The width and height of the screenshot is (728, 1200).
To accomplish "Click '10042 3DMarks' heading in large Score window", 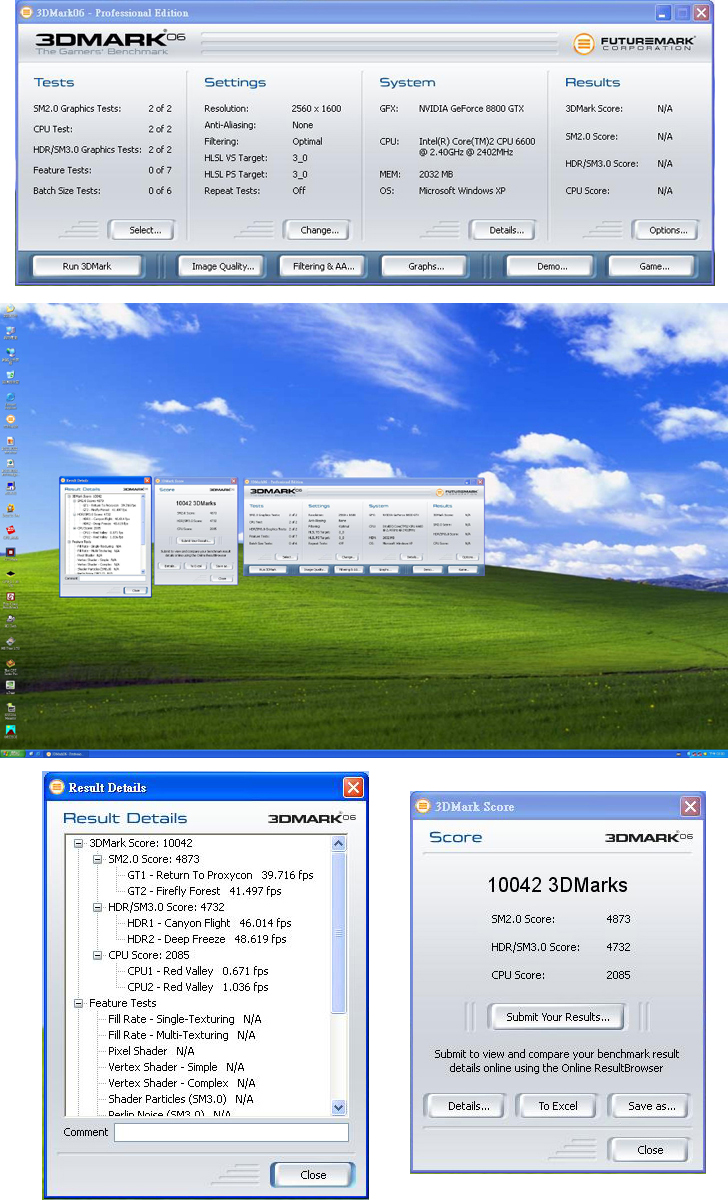I will [x=557, y=885].
